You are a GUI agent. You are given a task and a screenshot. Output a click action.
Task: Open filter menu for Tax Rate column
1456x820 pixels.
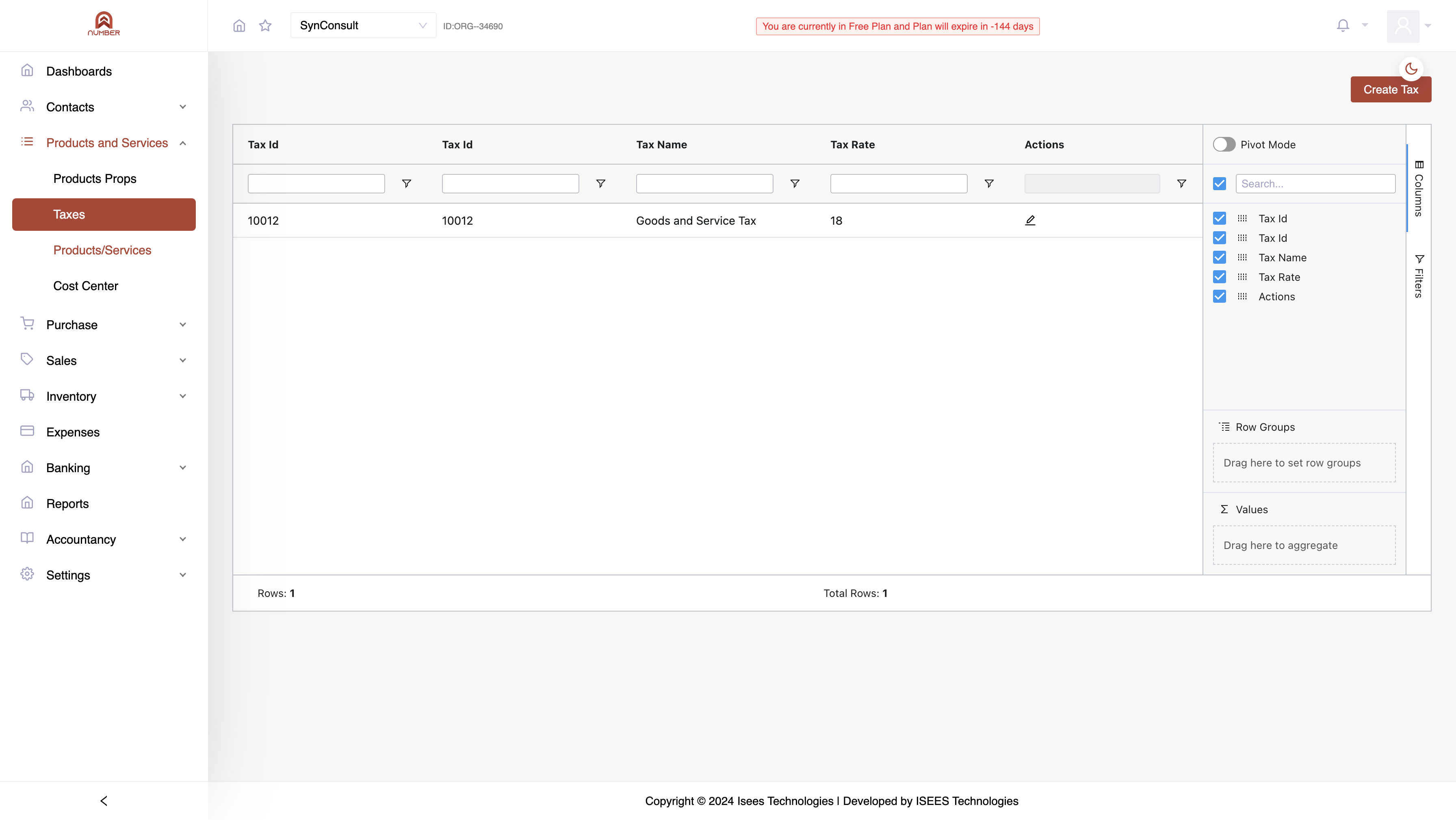[989, 183]
